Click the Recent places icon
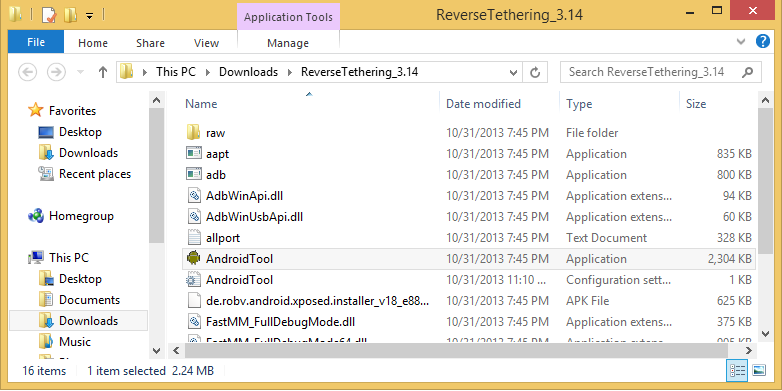This screenshot has width=782, height=391. click(46, 174)
